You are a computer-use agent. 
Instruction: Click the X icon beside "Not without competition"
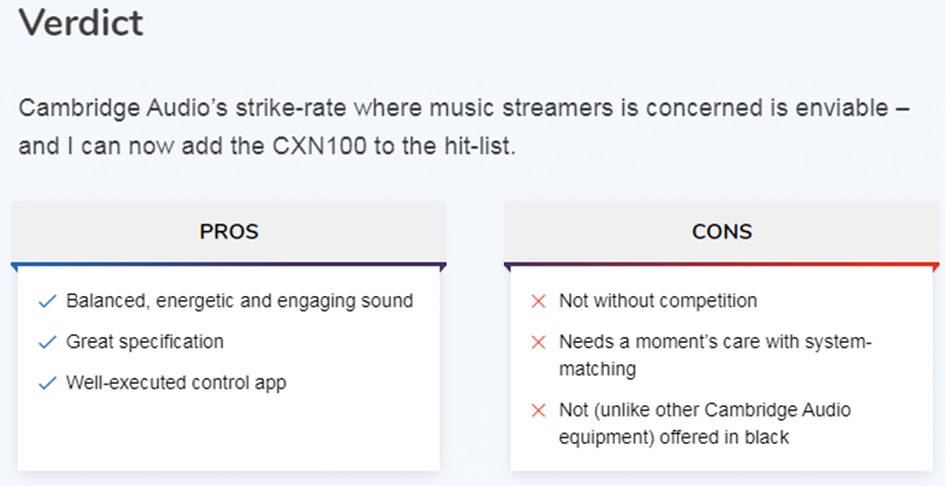(538, 301)
